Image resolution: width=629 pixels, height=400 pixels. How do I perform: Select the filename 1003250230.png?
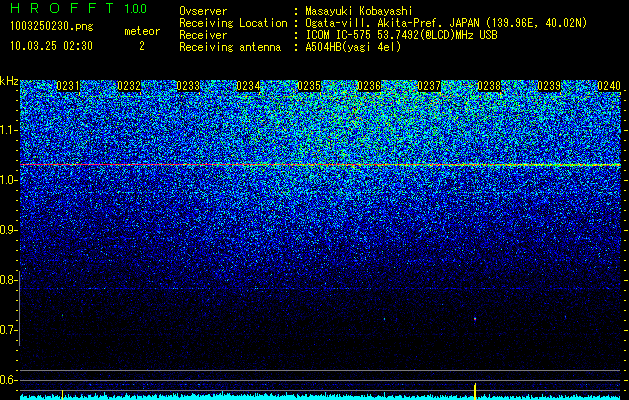coord(51,26)
